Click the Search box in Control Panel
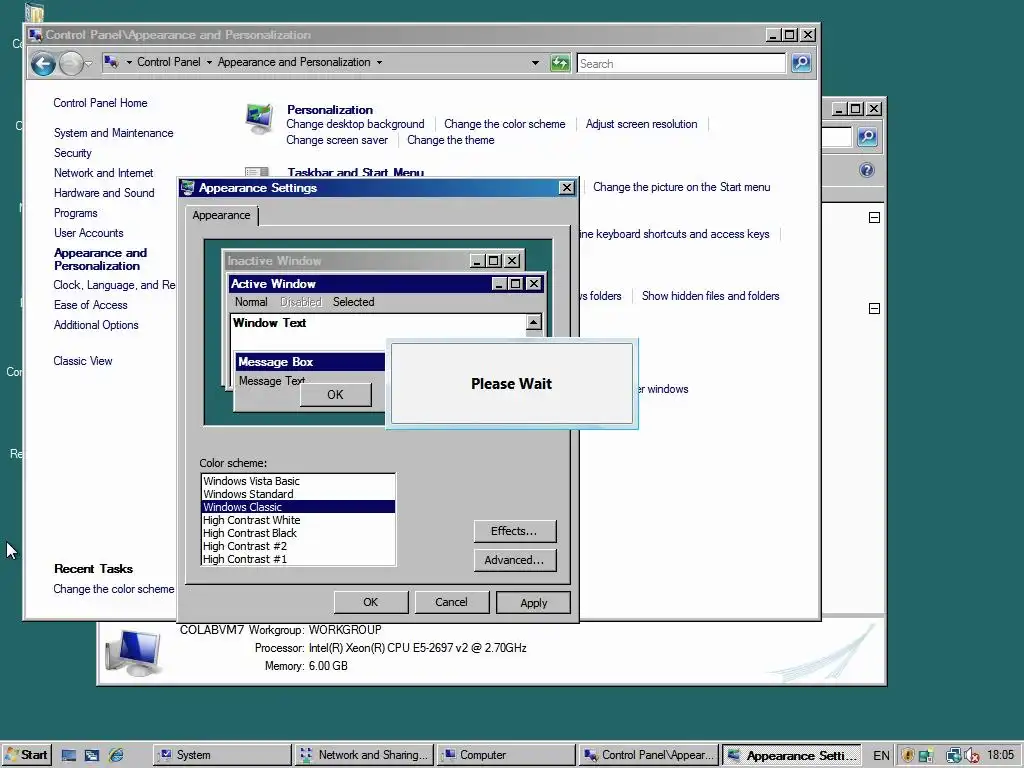Image resolution: width=1024 pixels, height=768 pixels. tap(681, 63)
